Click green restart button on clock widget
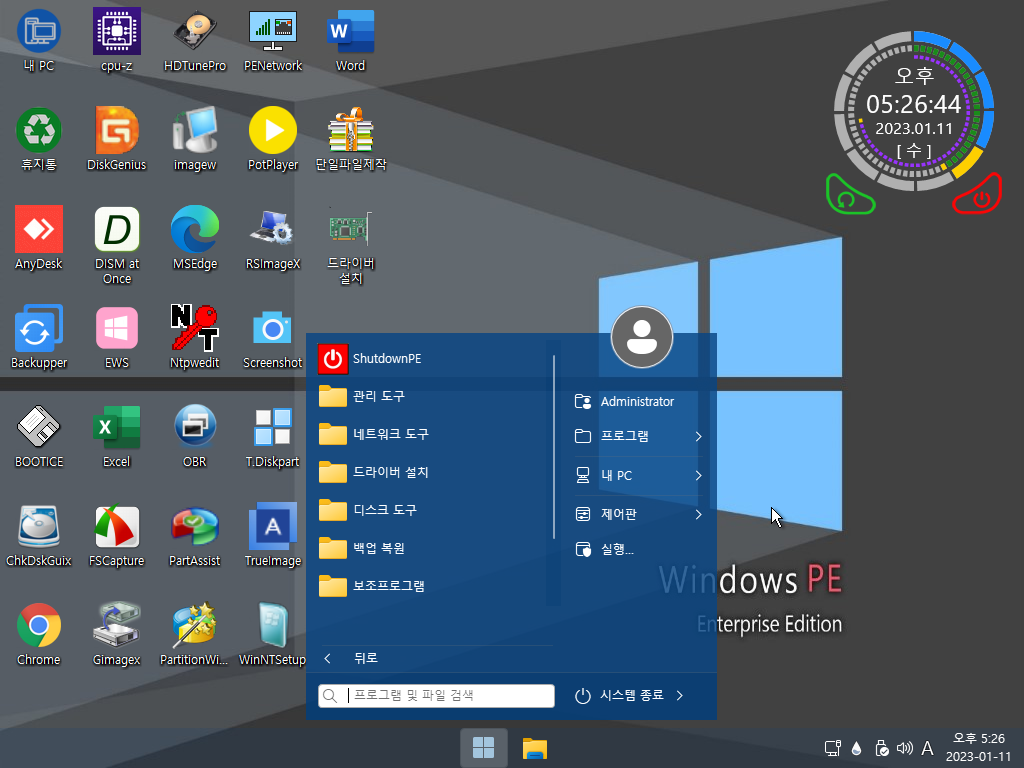The width and height of the screenshot is (1024, 768). coord(848,195)
